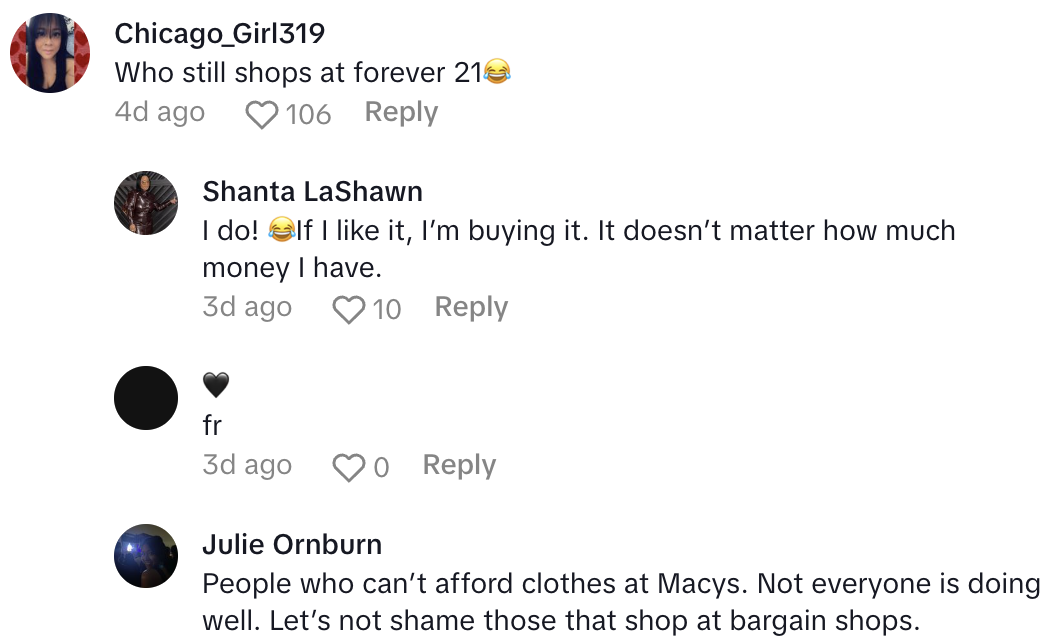Reply to Shanta LaShawn's comment
The image size is (1058, 642).
click(471, 307)
